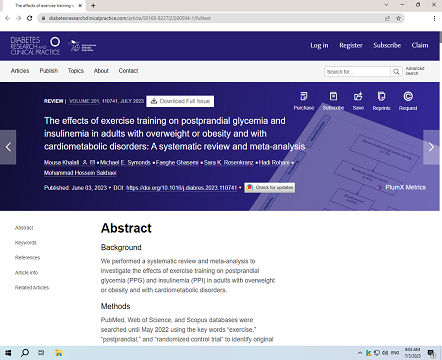Click the volume icon in system tray

385,353
